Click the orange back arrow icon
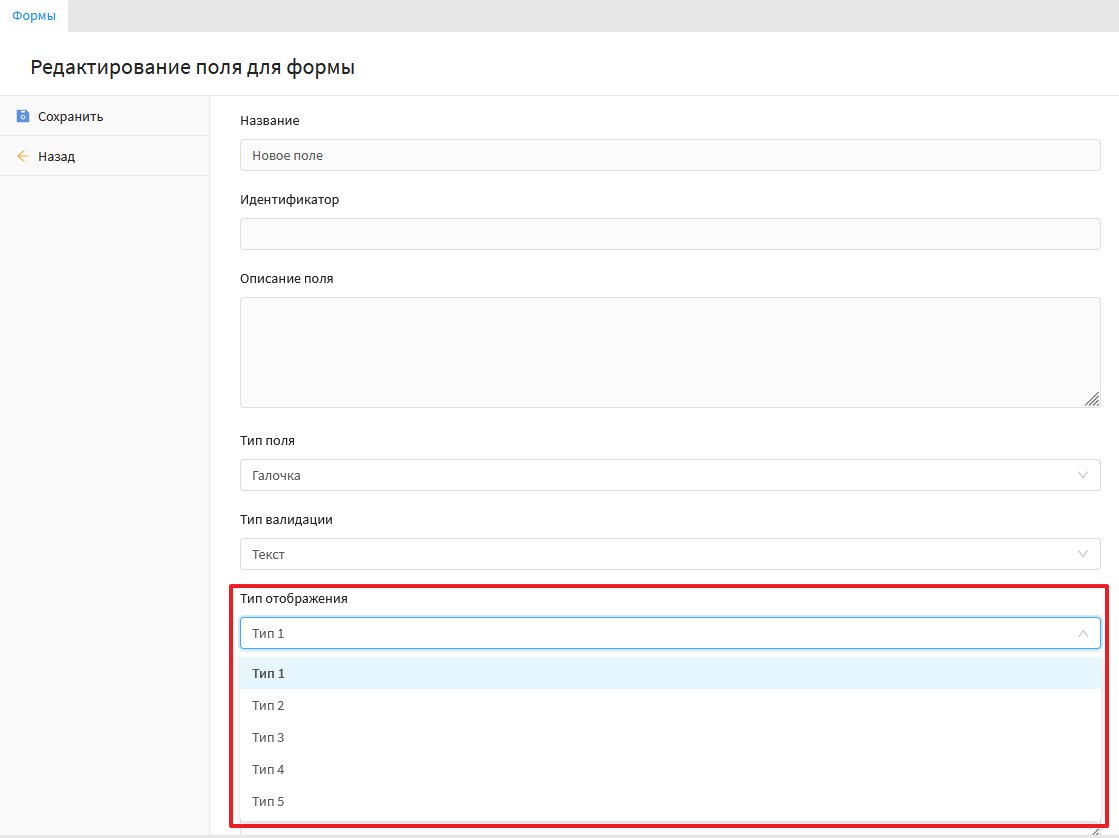 23,156
